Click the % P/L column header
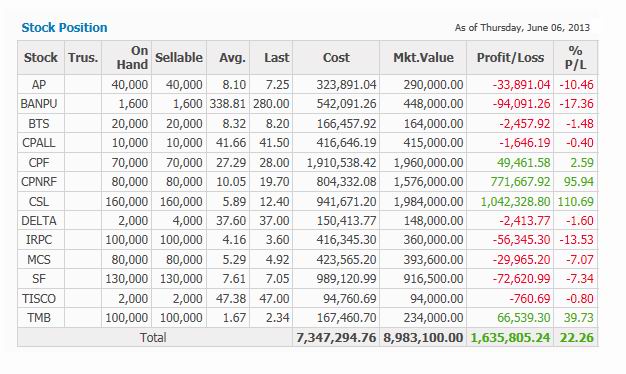Viewport: 626px width, 374px height. point(575,57)
